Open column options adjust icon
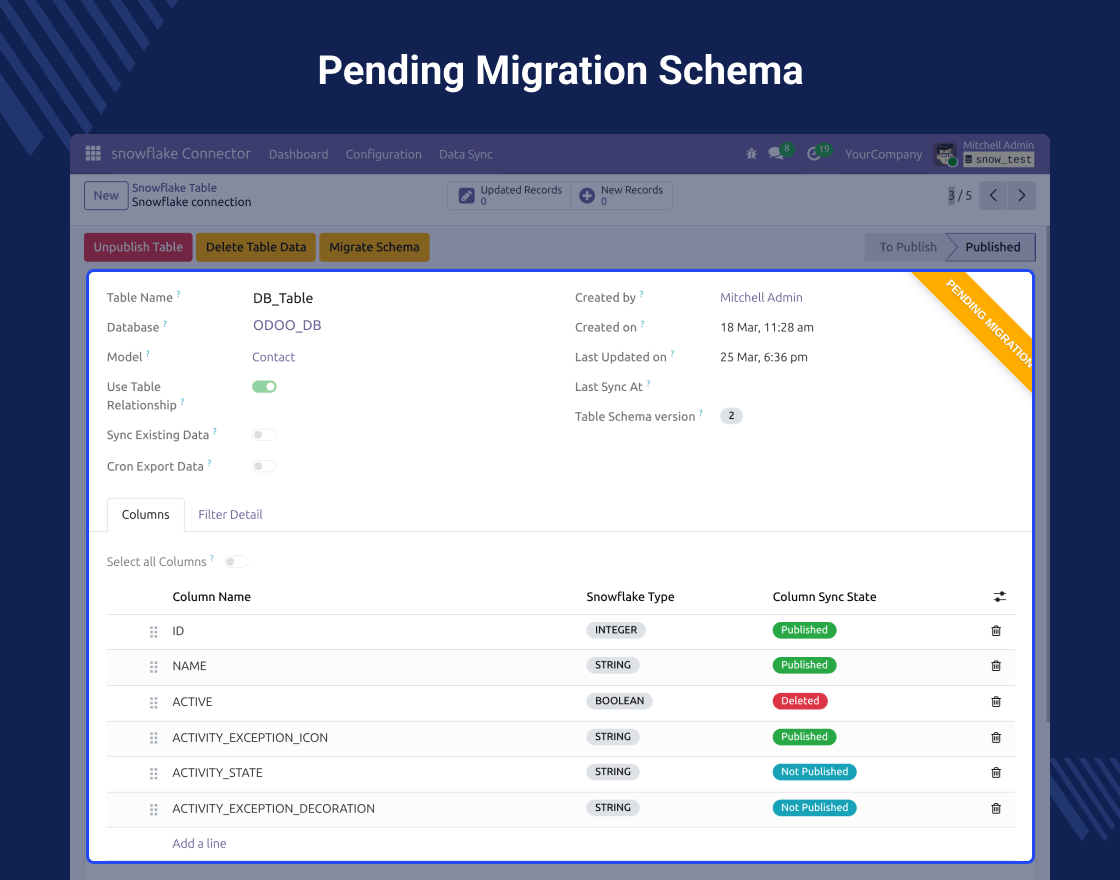The image size is (1120, 880). (999, 596)
